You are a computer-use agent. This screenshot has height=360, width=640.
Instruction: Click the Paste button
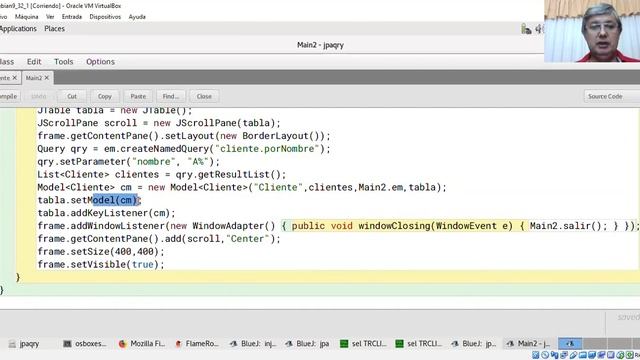[138, 96]
